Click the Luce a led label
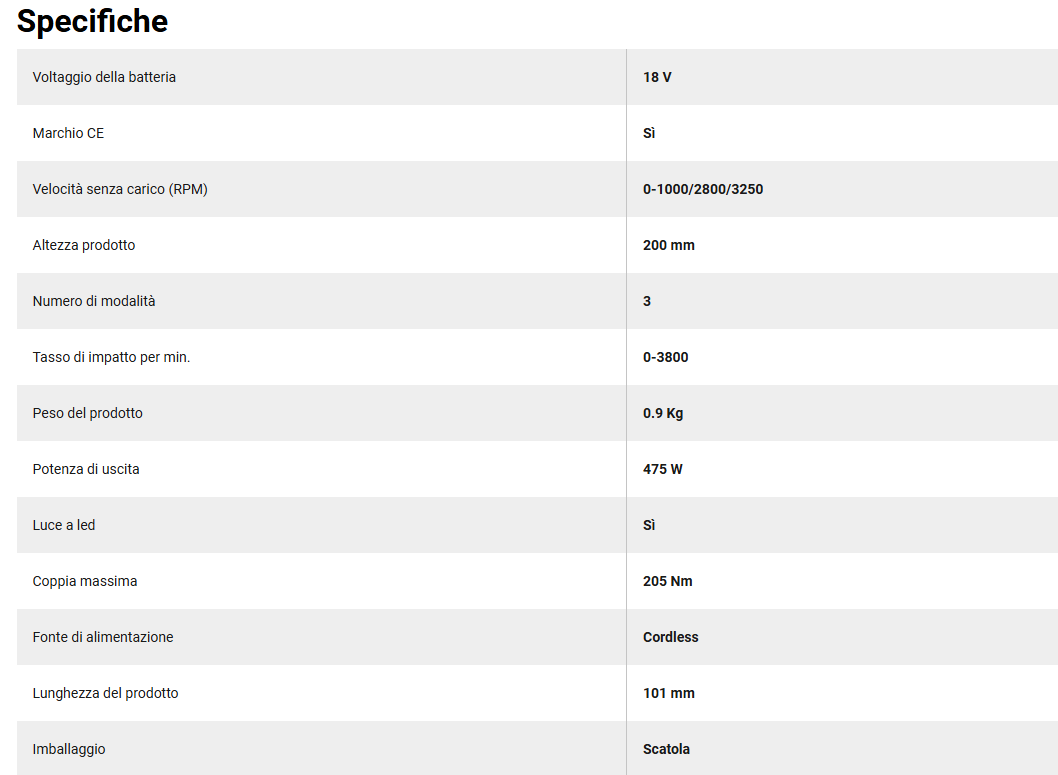This screenshot has height=775, width=1058. [64, 525]
